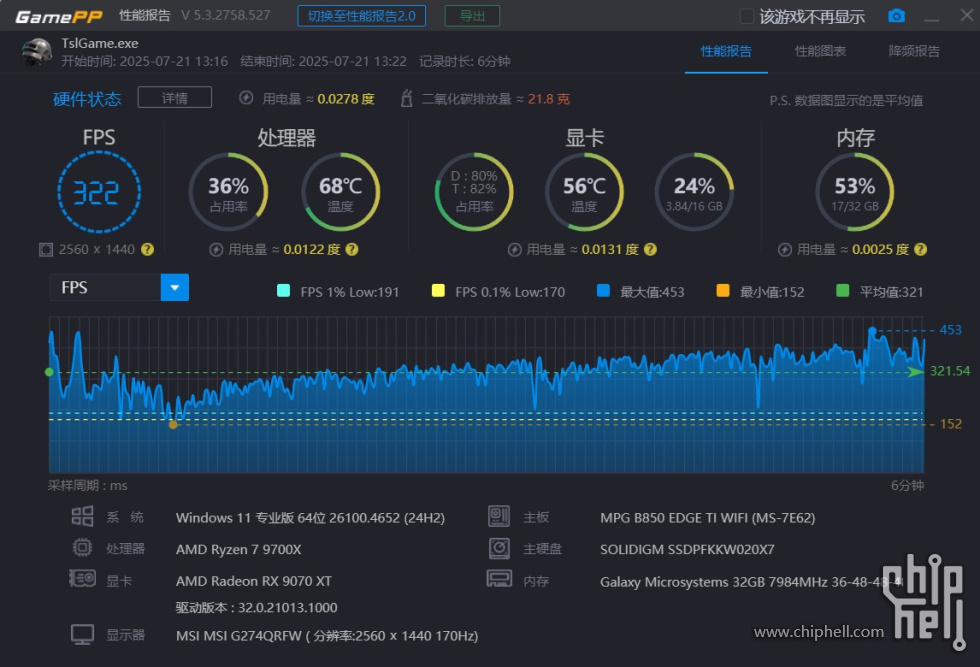Click the 显示器 monitor icon

click(82, 634)
